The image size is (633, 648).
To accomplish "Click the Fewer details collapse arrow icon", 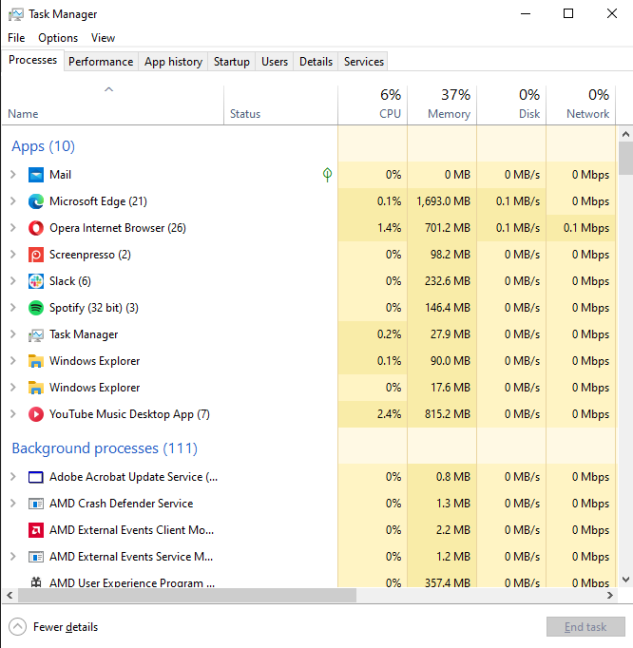I will coord(18,627).
